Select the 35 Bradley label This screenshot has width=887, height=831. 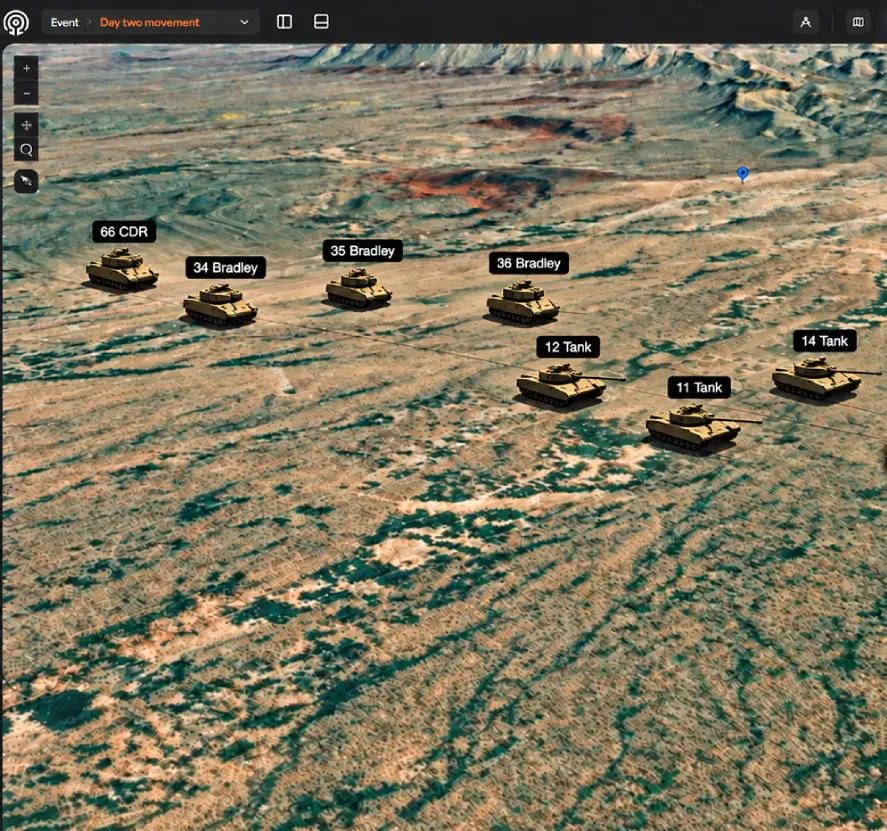363,251
